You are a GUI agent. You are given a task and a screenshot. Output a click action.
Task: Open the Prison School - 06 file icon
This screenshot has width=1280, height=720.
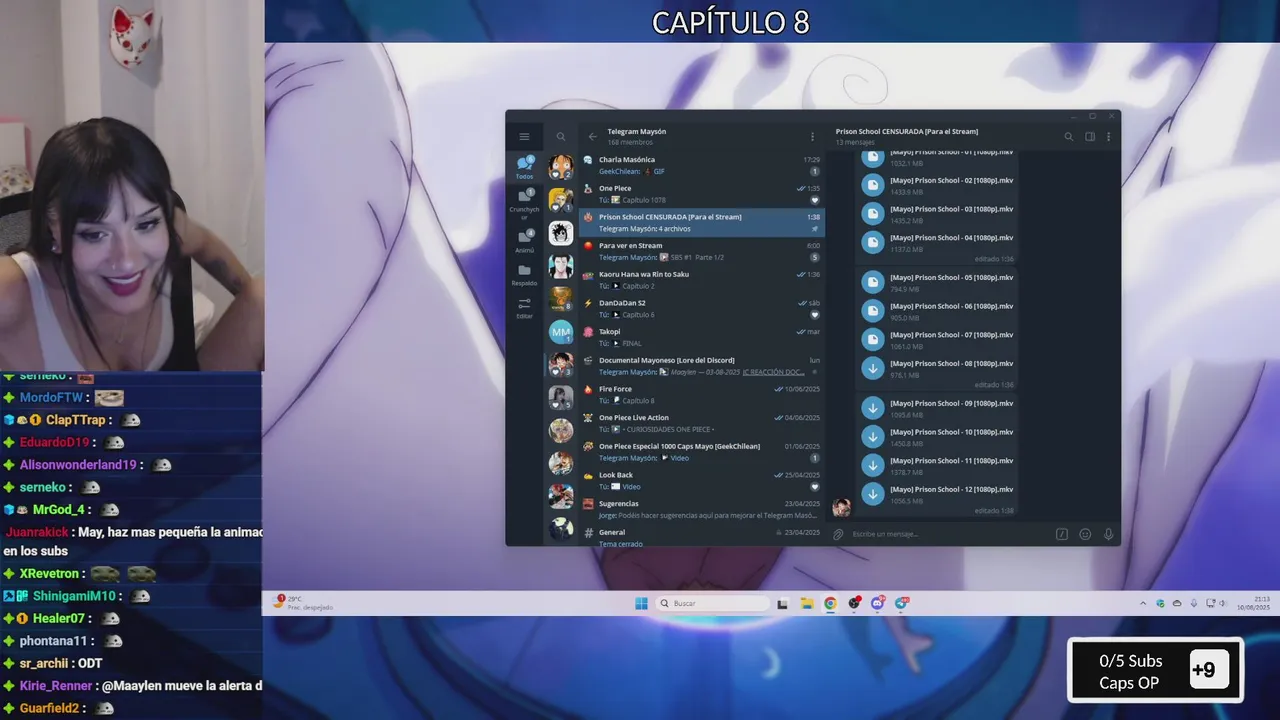pyautogui.click(x=873, y=311)
